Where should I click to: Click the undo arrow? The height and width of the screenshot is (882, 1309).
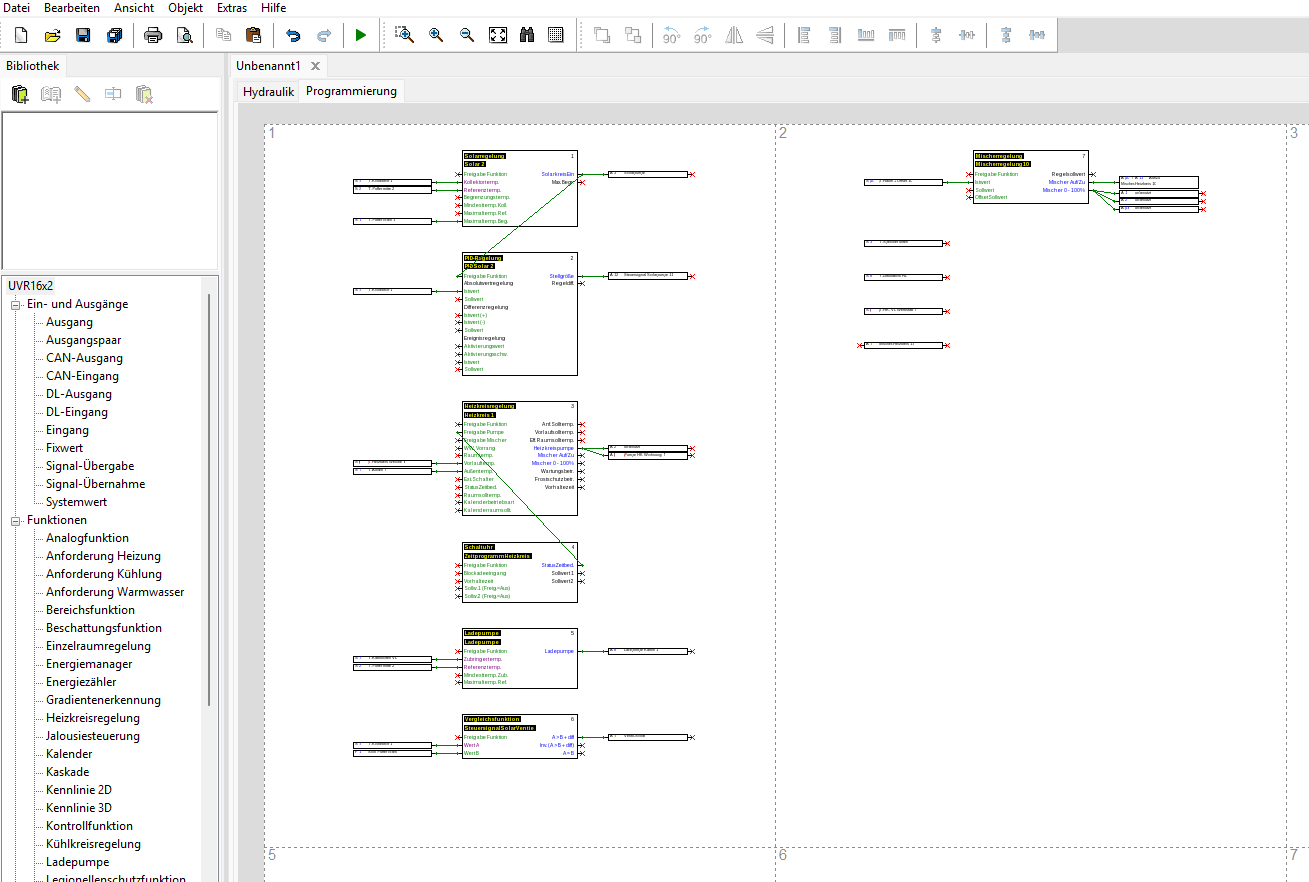tap(293, 35)
